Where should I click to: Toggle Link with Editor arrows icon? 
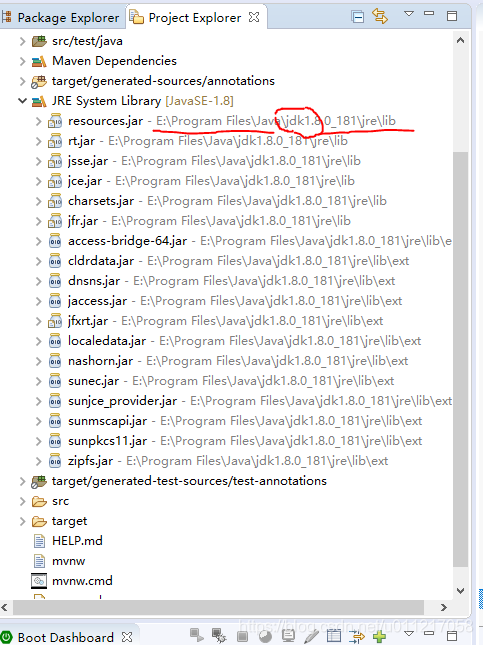point(380,16)
